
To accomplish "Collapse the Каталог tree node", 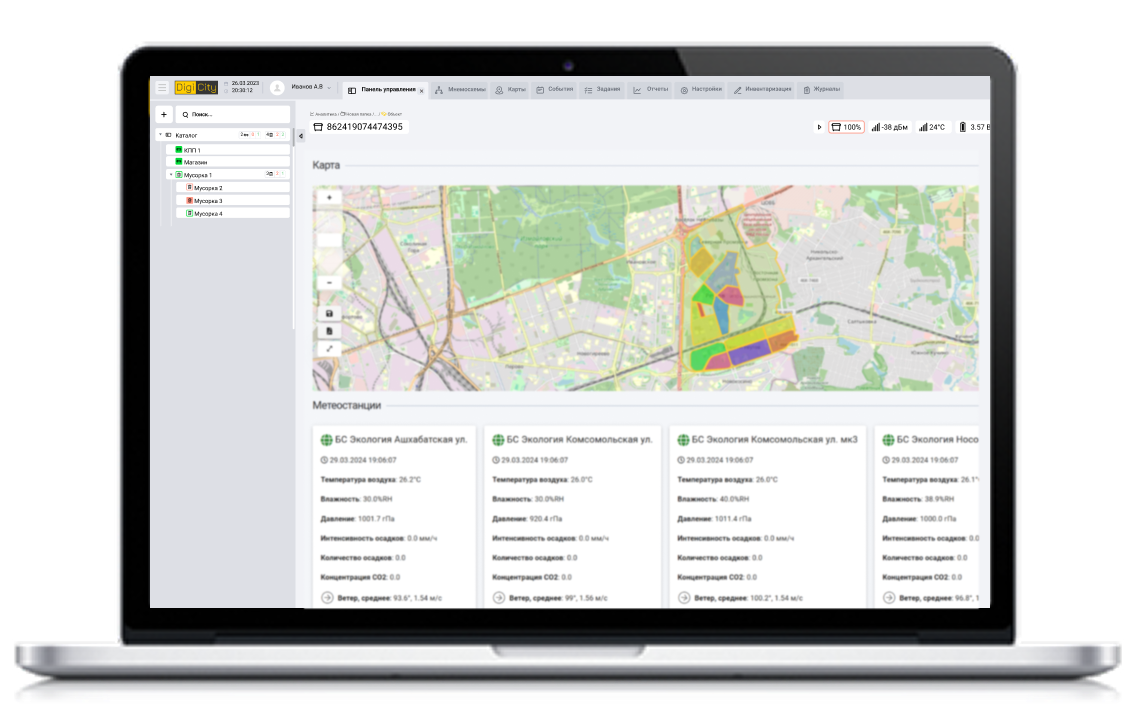I will (x=159, y=135).
